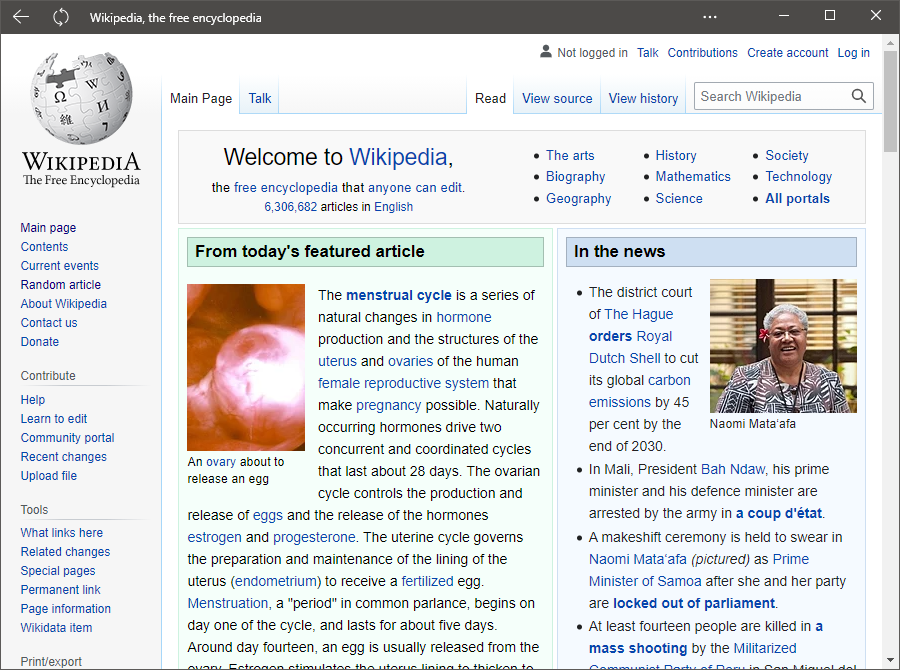Click the search magnifying glass icon
The width and height of the screenshot is (900, 670).
click(858, 96)
